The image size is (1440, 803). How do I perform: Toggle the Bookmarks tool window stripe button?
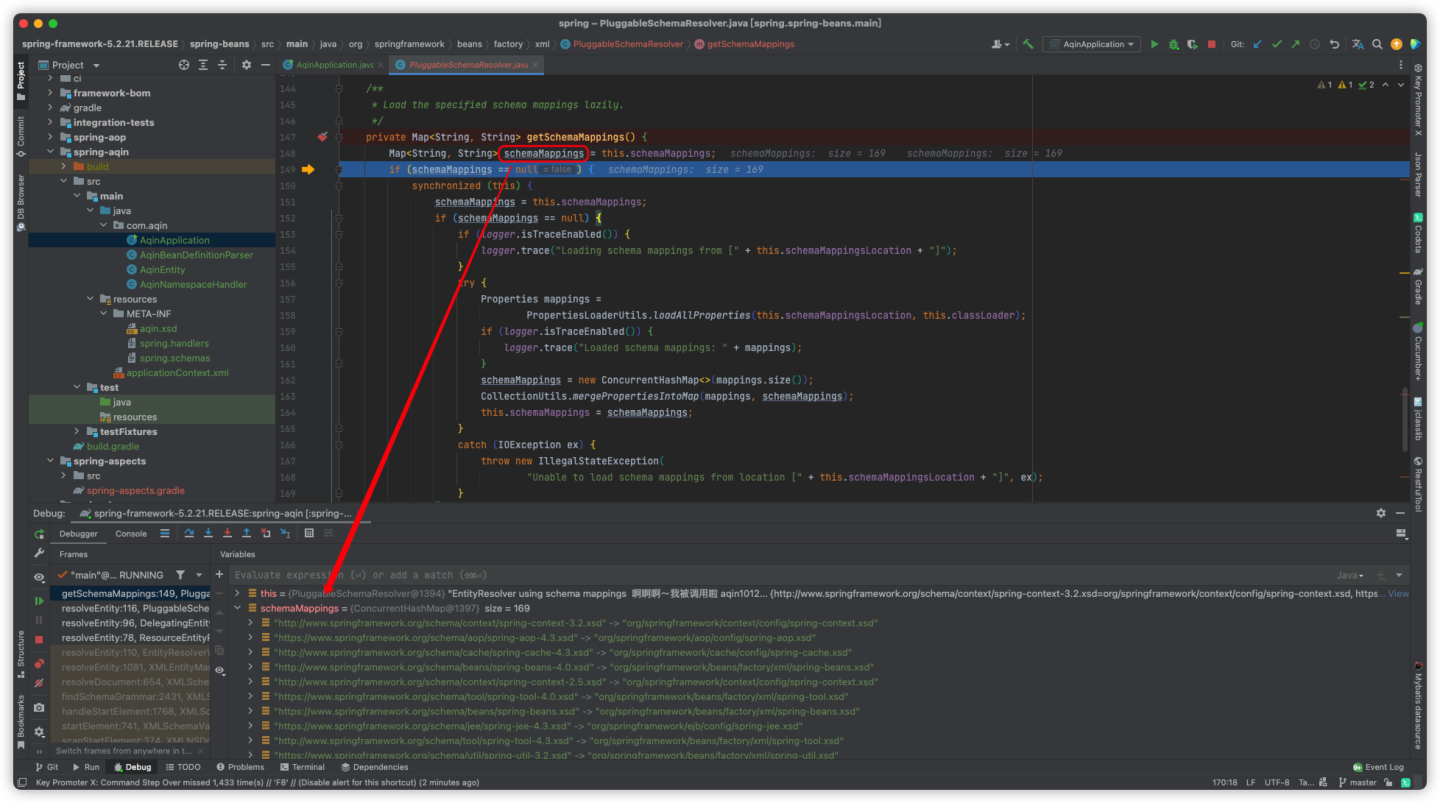click(20, 721)
